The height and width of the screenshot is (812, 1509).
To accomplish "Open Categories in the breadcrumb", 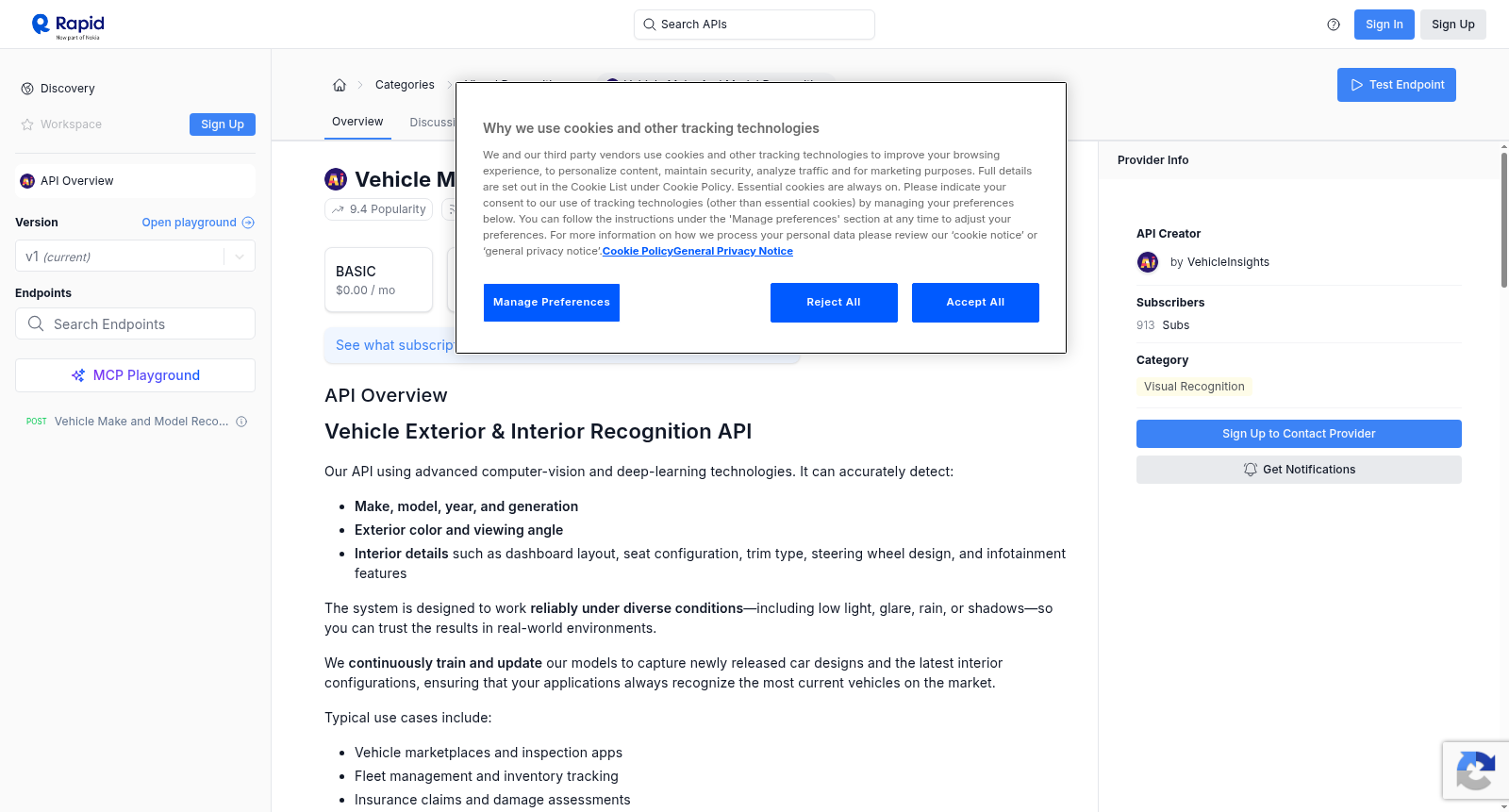I will point(405,85).
